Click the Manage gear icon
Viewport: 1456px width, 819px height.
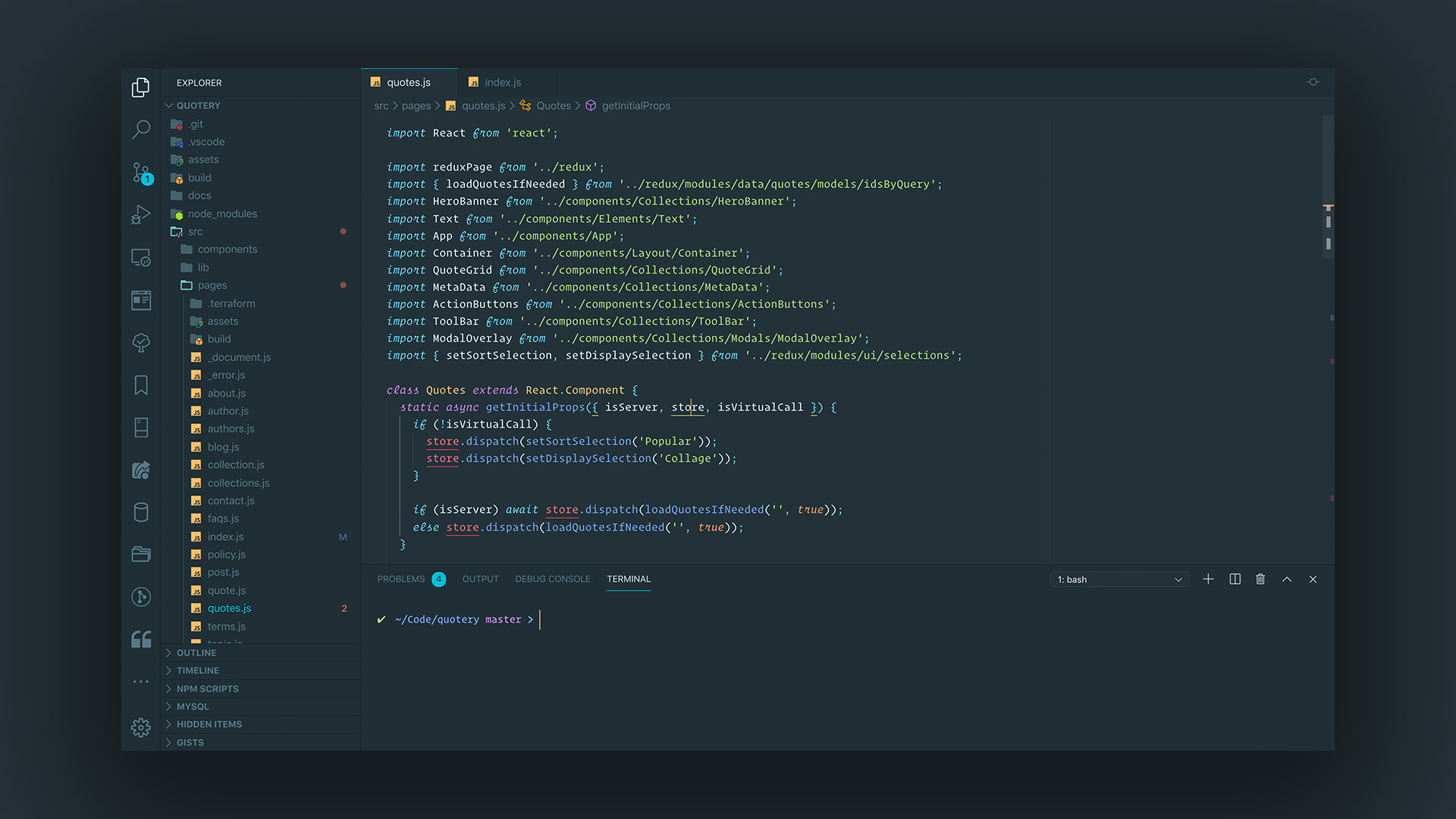pos(141,727)
